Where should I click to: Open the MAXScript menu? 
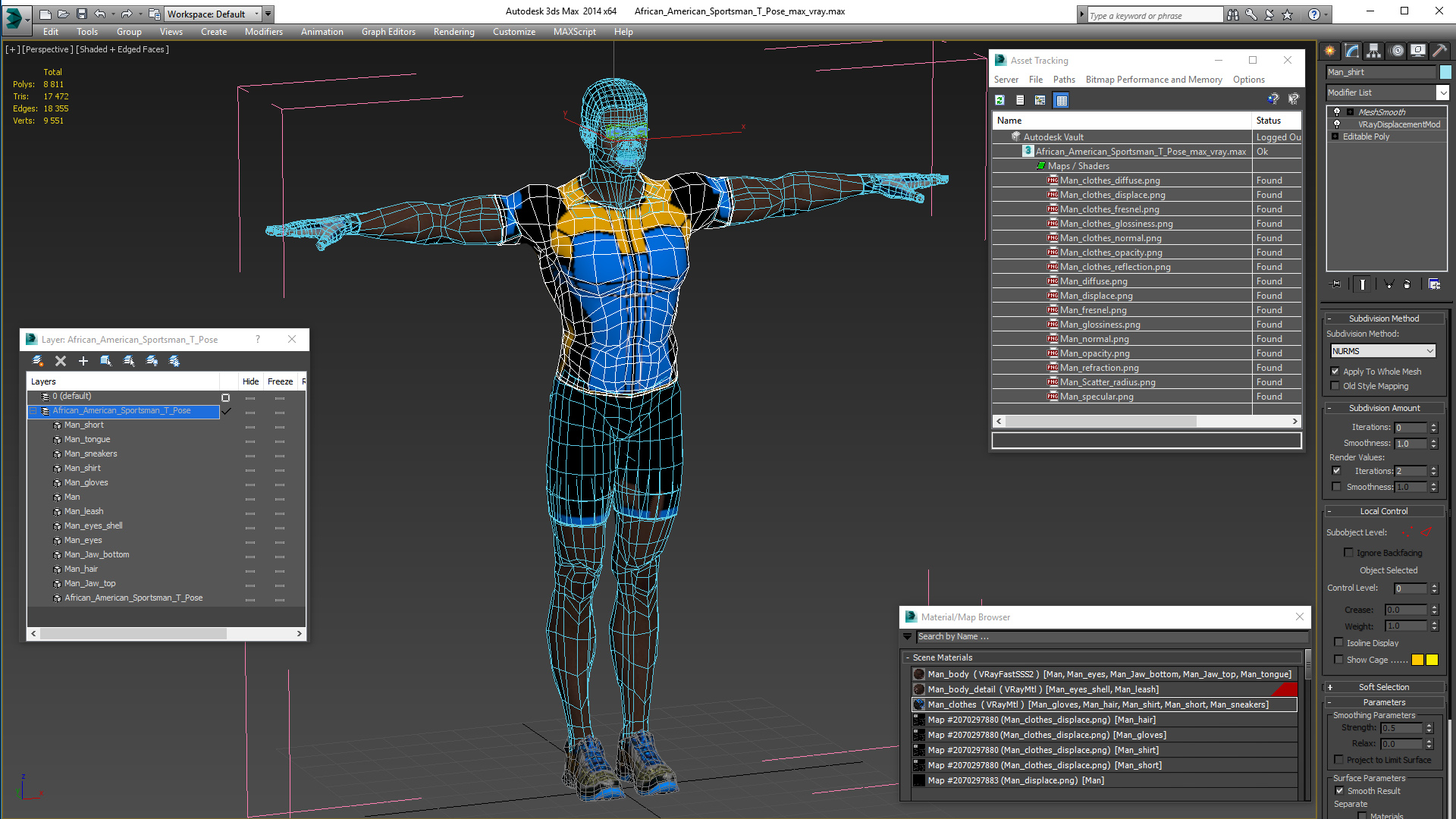[574, 32]
